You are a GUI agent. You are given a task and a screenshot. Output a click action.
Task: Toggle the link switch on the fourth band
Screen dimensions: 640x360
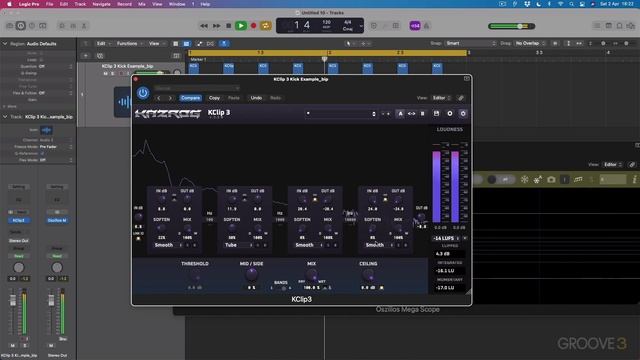tap(385, 200)
